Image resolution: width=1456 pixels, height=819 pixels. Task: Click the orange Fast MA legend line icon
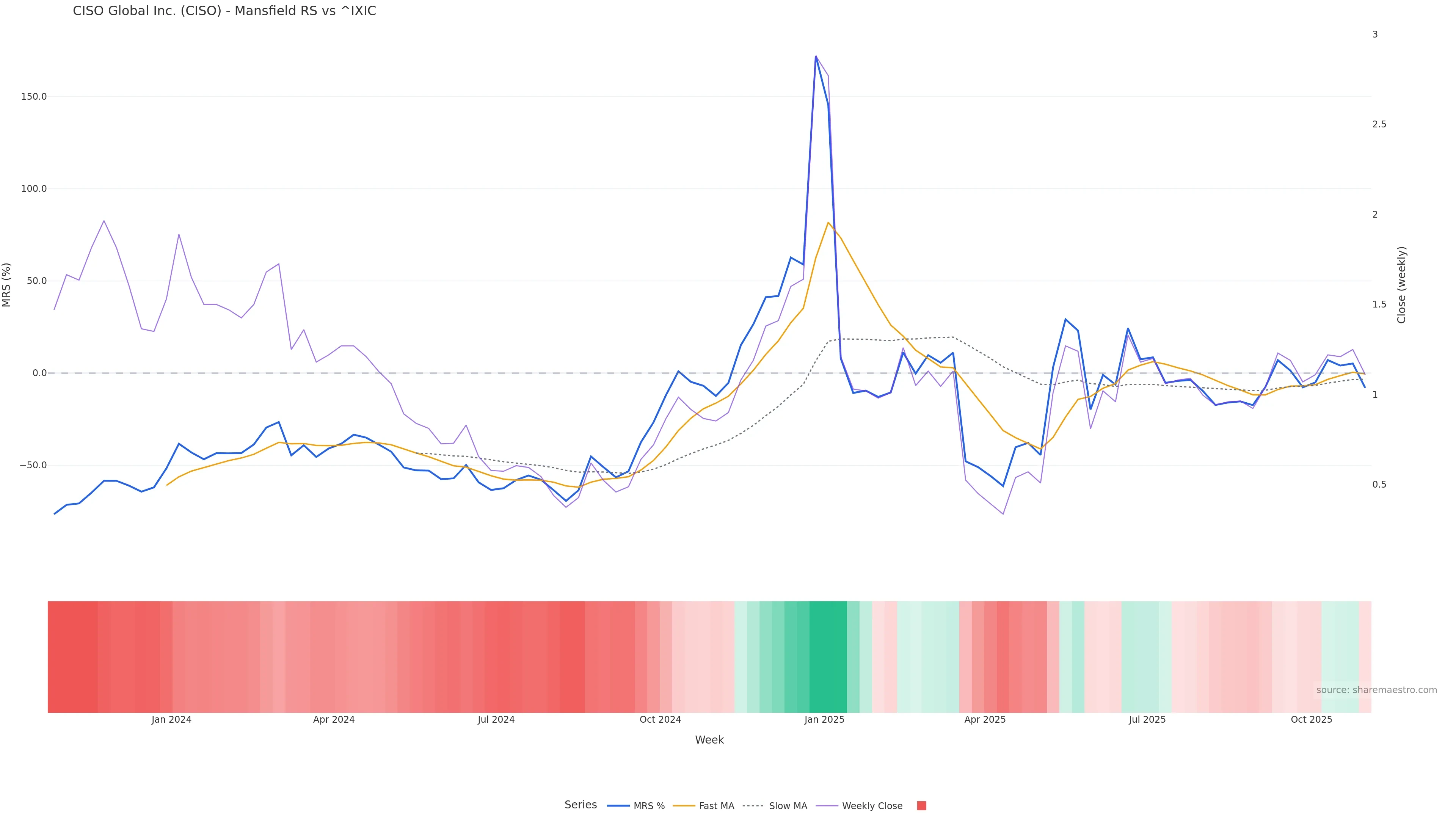point(684,806)
